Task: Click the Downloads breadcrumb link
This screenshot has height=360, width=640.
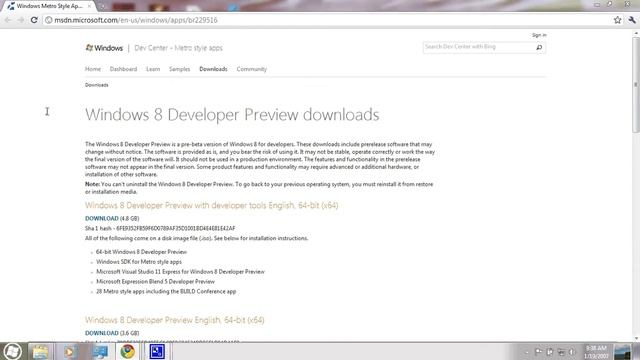Action: coord(96,85)
